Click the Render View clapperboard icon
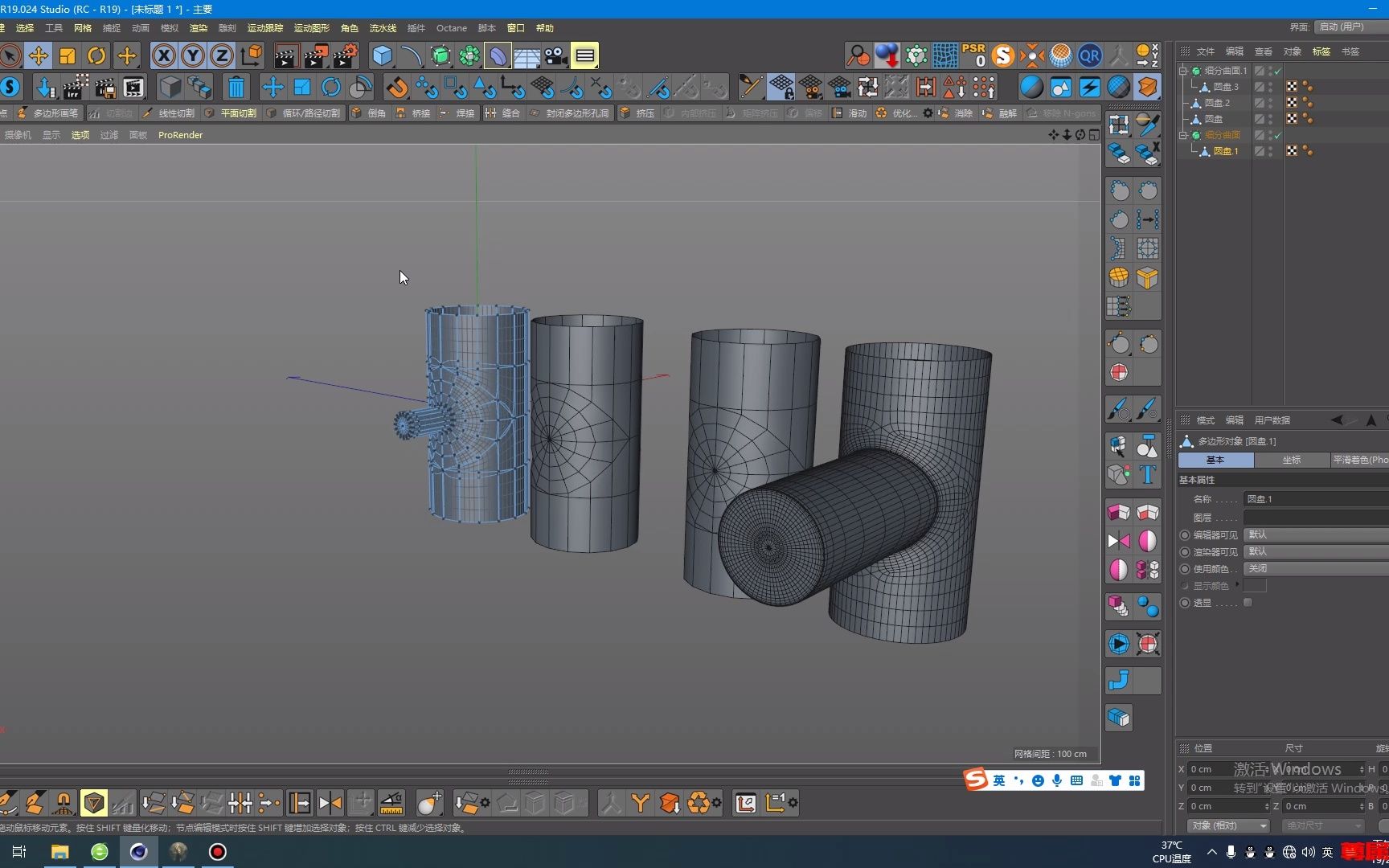 pyautogui.click(x=286, y=55)
